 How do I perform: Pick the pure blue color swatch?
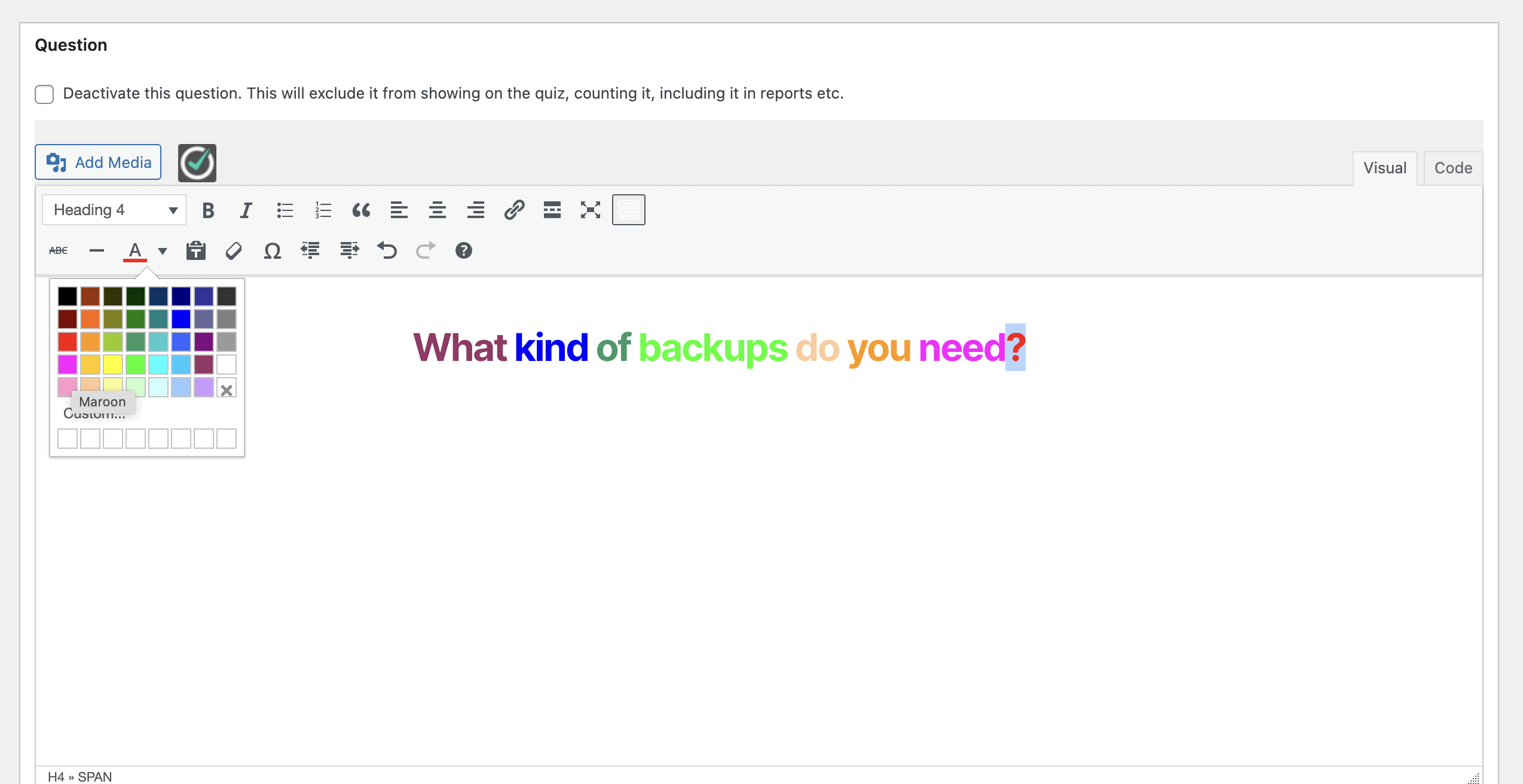point(181,319)
